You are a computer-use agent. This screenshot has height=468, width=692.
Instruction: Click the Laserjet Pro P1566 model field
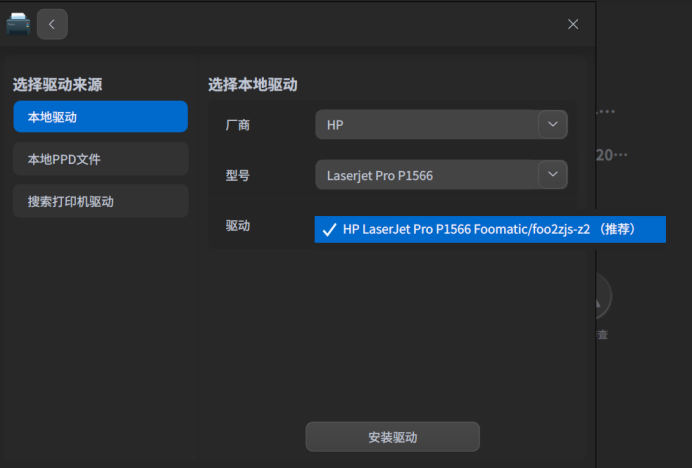point(427,176)
